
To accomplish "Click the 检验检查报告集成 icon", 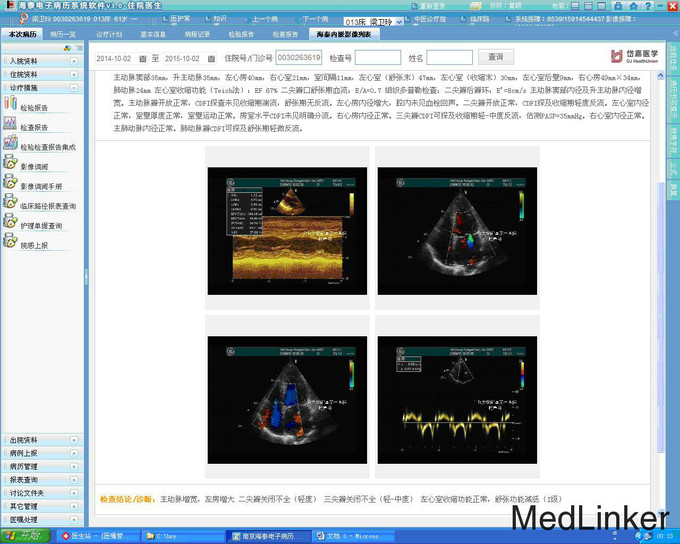I will [x=10, y=147].
